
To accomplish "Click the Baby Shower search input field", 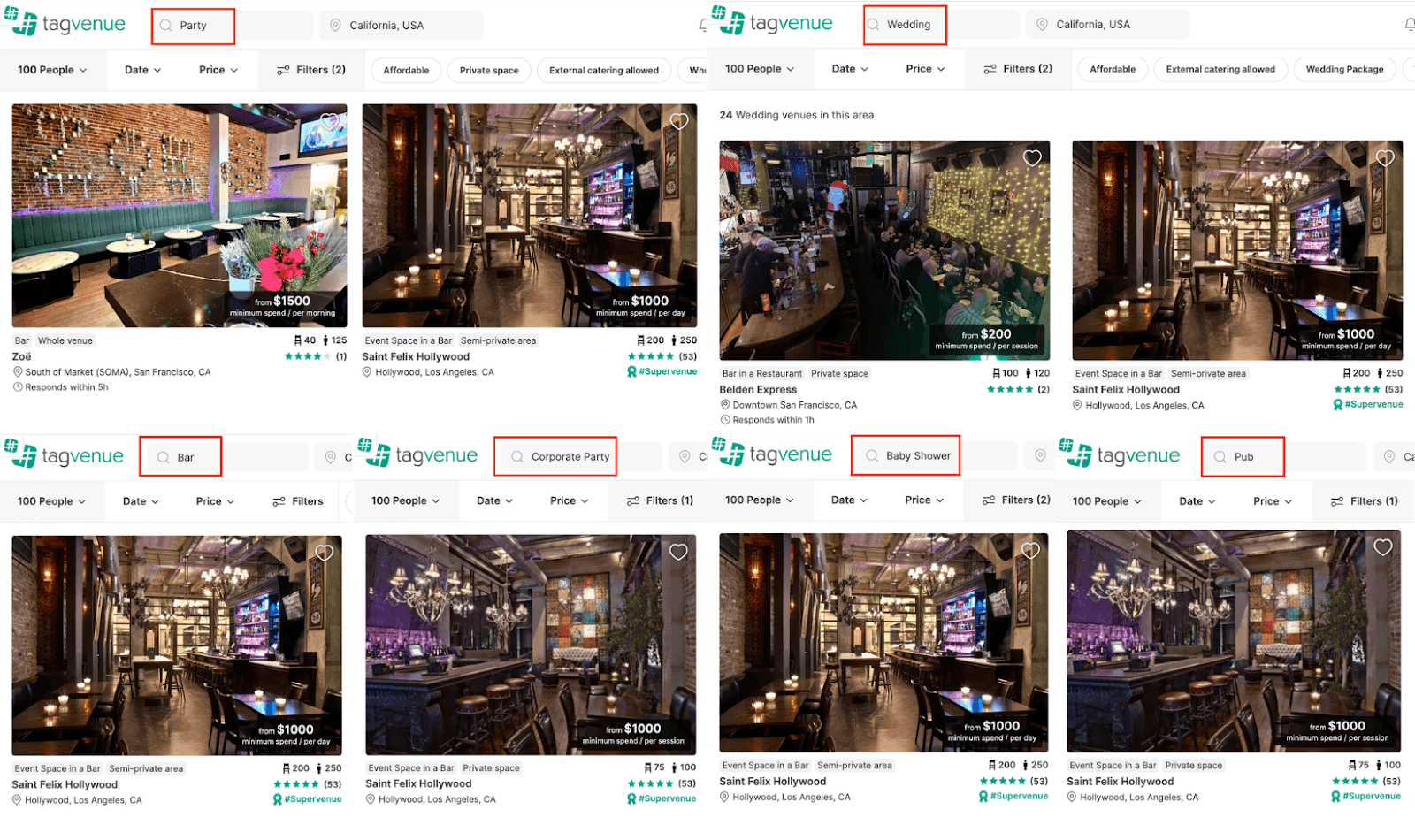I will (x=918, y=456).
